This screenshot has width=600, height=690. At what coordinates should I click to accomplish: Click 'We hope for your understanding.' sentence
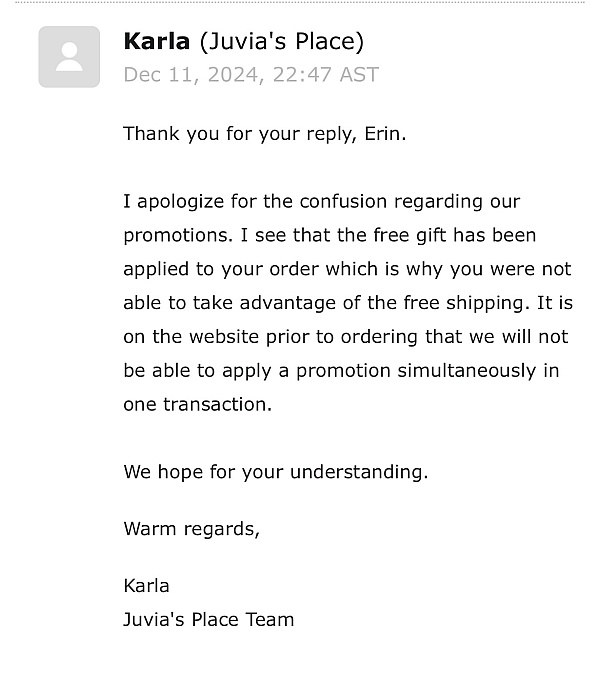click(276, 472)
